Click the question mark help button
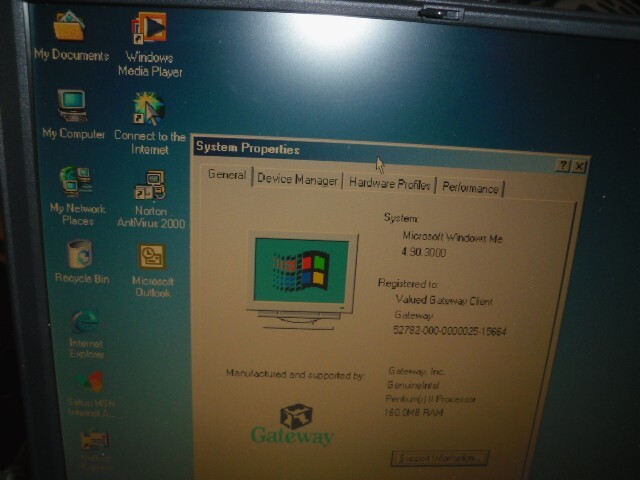 pyautogui.click(x=563, y=165)
